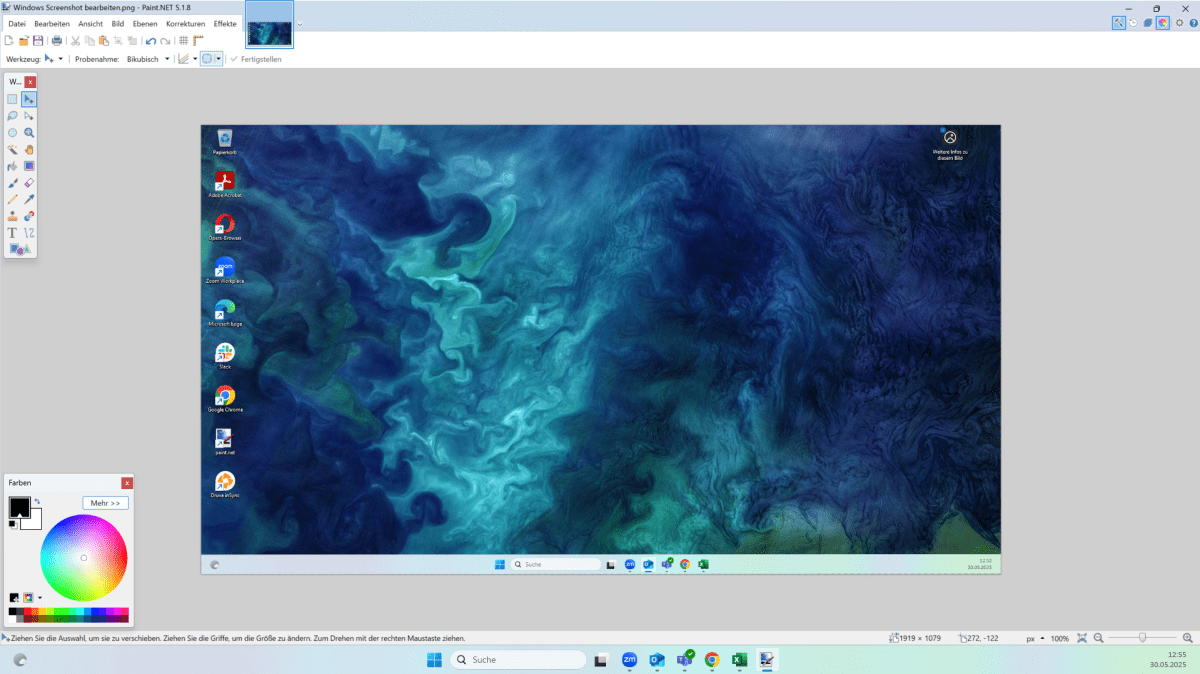The width and height of the screenshot is (1200, 674).
Task: Switch to the Clone Stamp tool
Action: point(12,216)
